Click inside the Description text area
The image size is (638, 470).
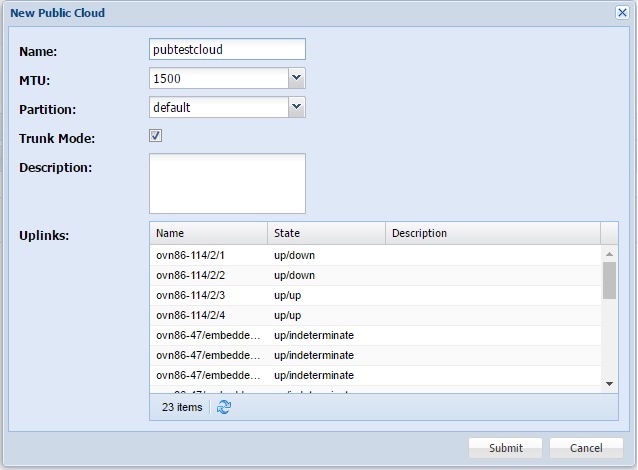pos(227,183)
